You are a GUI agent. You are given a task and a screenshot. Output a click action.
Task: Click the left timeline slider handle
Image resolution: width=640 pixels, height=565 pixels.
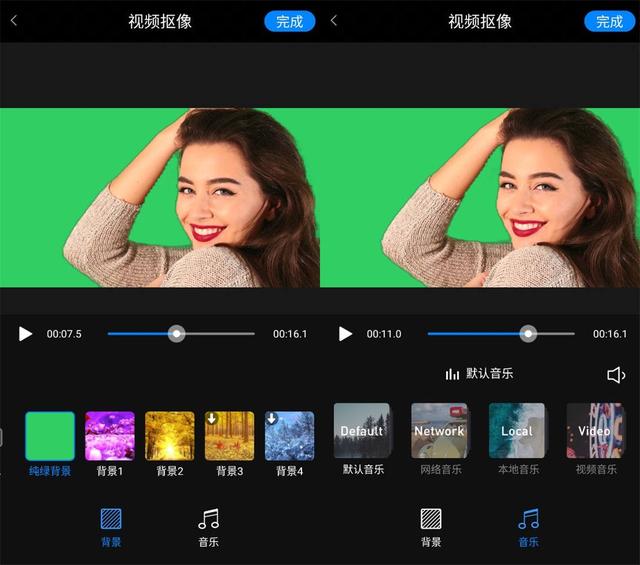coord(177,334)
